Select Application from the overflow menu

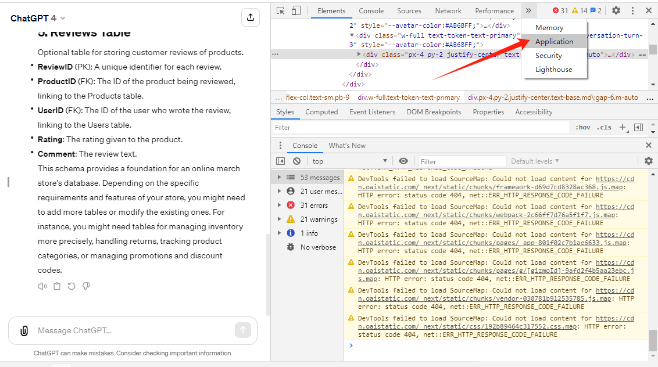click(x=554, y=42)
